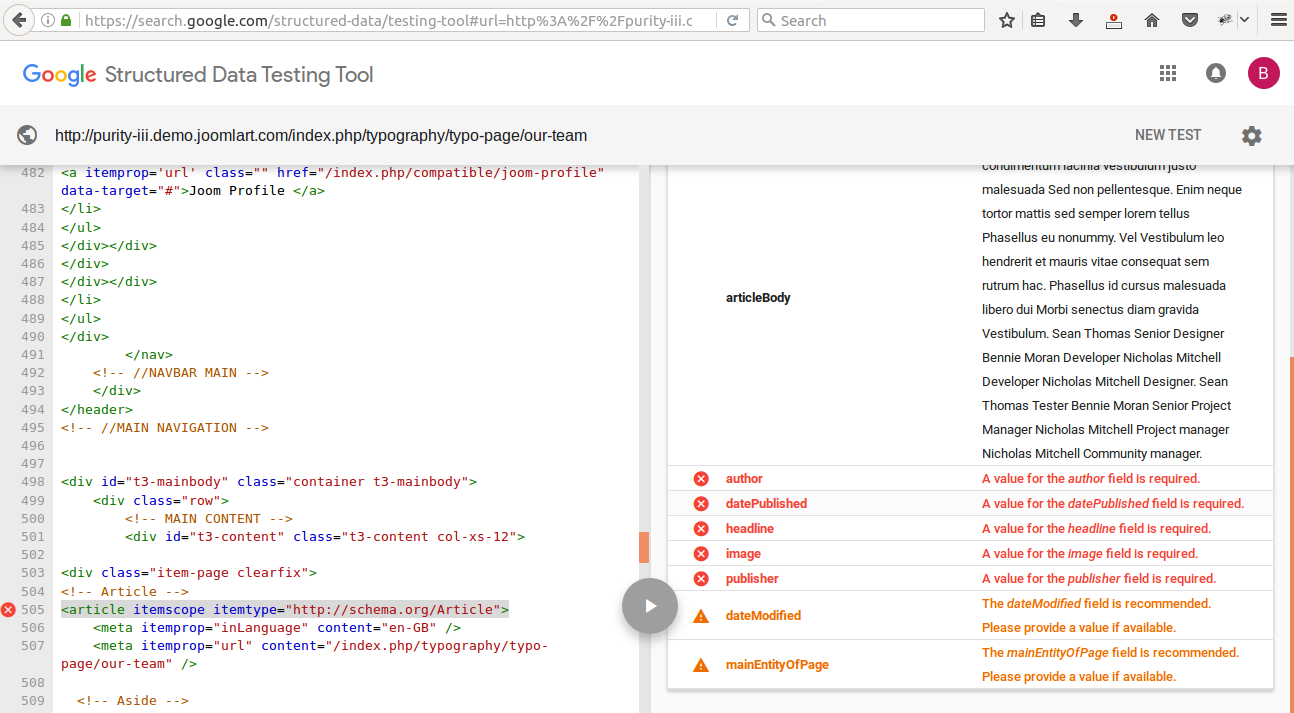Bookmark this page with the star icon

point(1007,20)
